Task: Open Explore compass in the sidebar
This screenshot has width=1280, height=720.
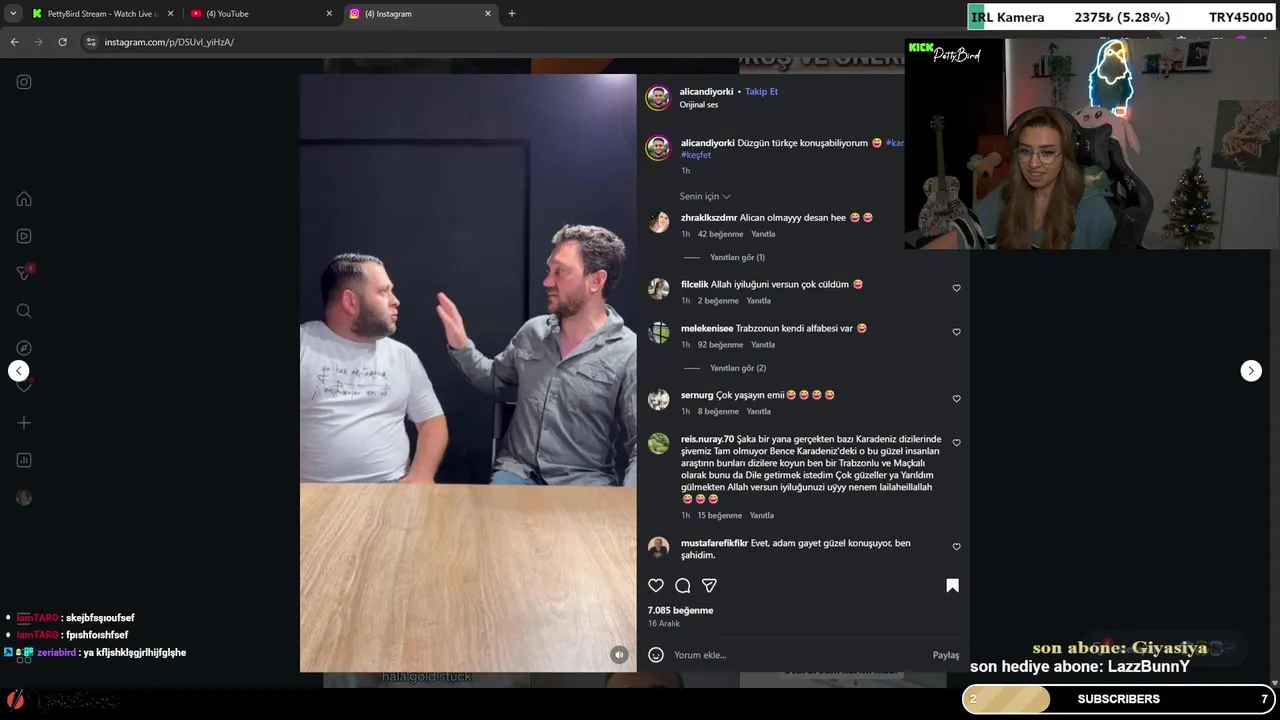Action: pos(24,348)
